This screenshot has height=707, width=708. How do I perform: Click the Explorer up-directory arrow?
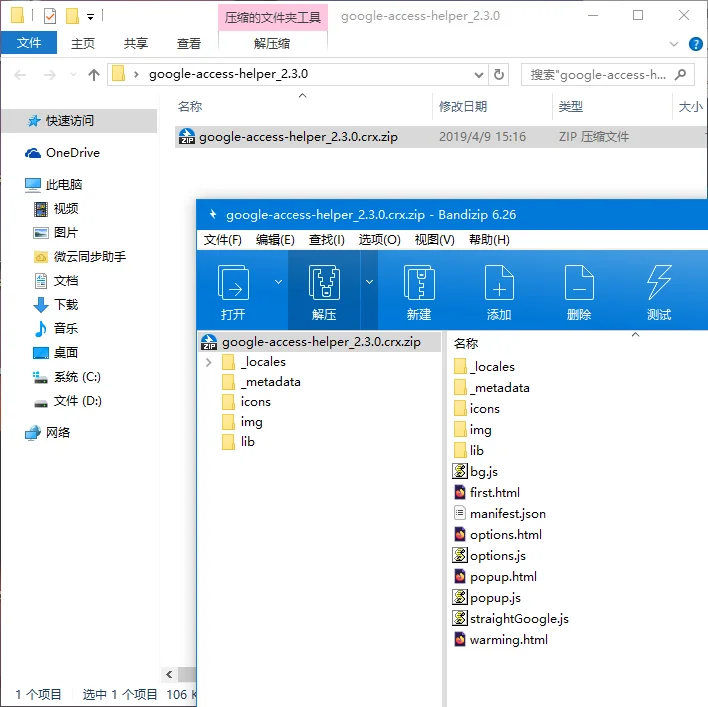point(94,74)
